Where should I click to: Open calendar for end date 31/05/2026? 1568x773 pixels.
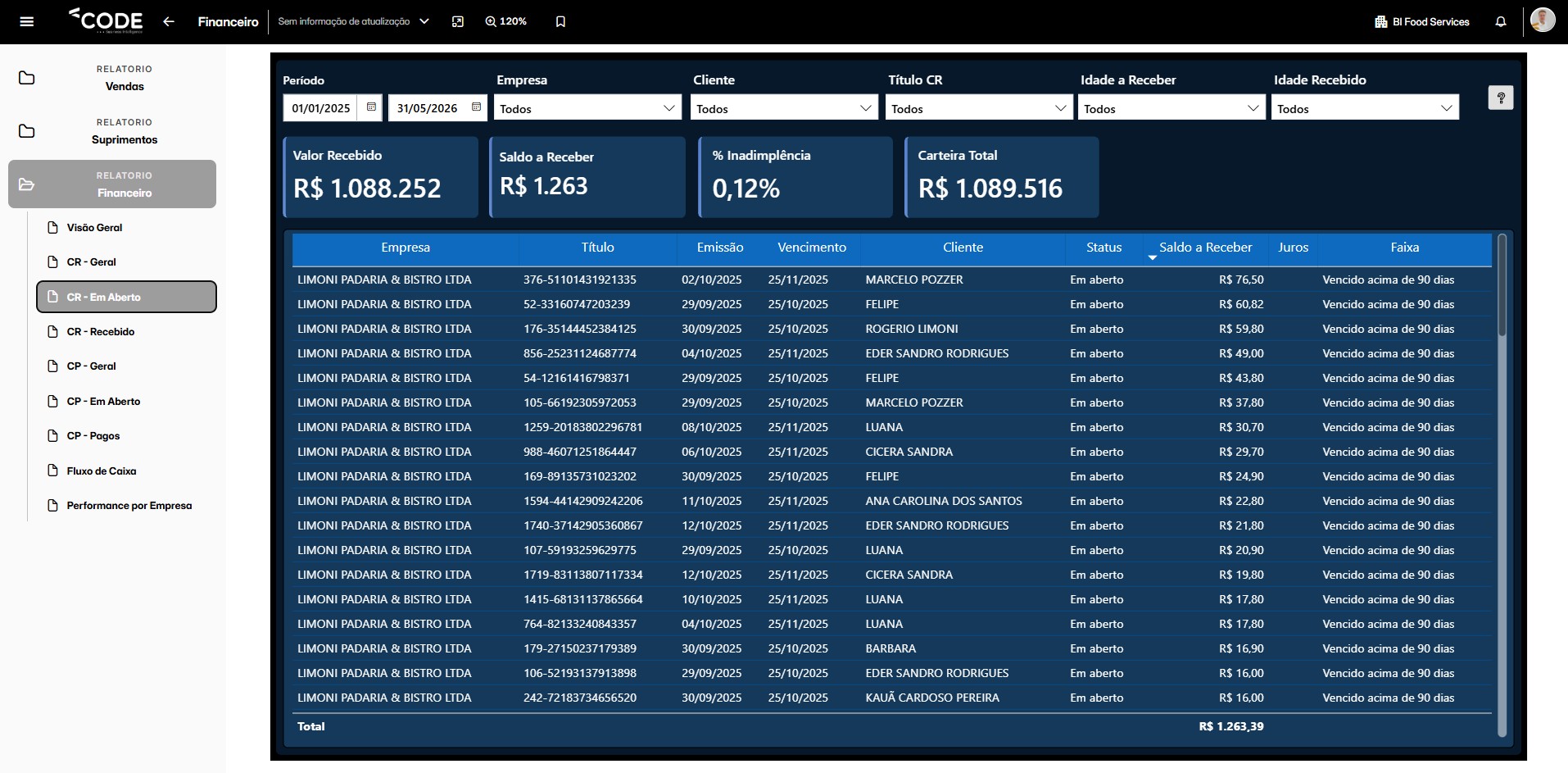tap(476, 107)
